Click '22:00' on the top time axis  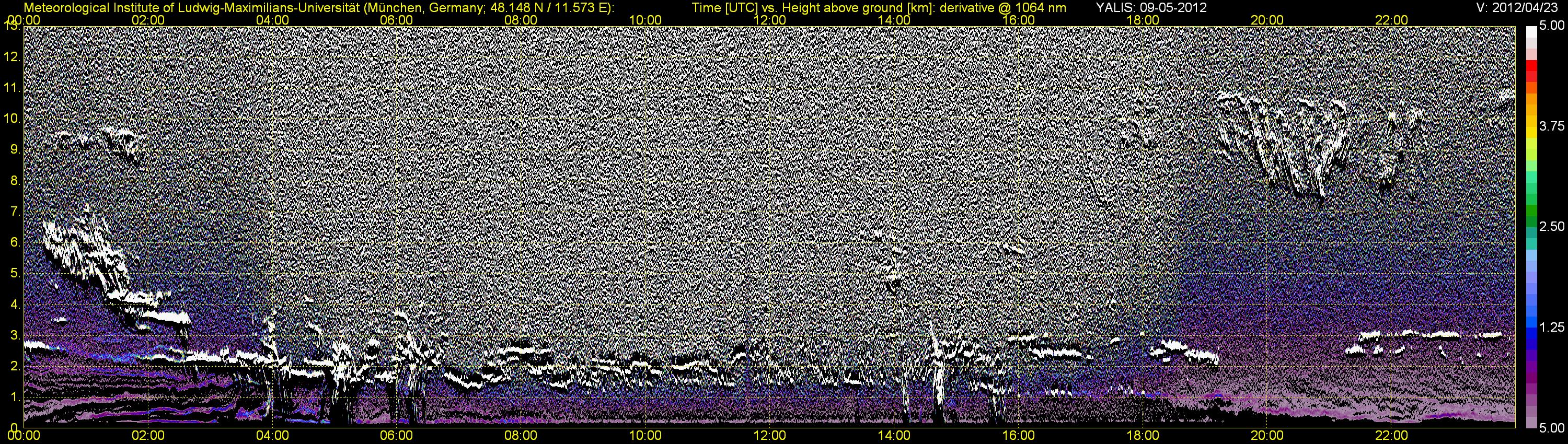click(x=1391, y=20)
